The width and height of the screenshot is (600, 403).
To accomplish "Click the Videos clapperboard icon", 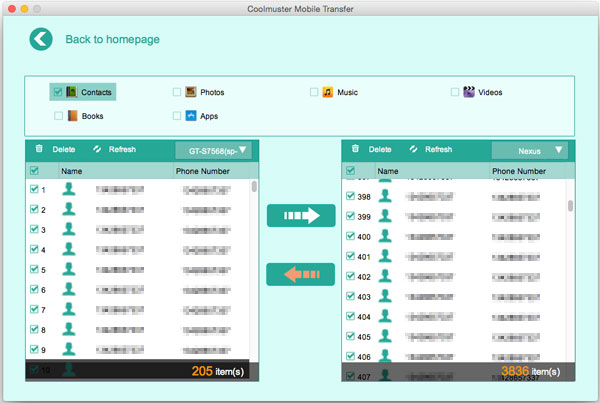I will click(x=469, y=92).
